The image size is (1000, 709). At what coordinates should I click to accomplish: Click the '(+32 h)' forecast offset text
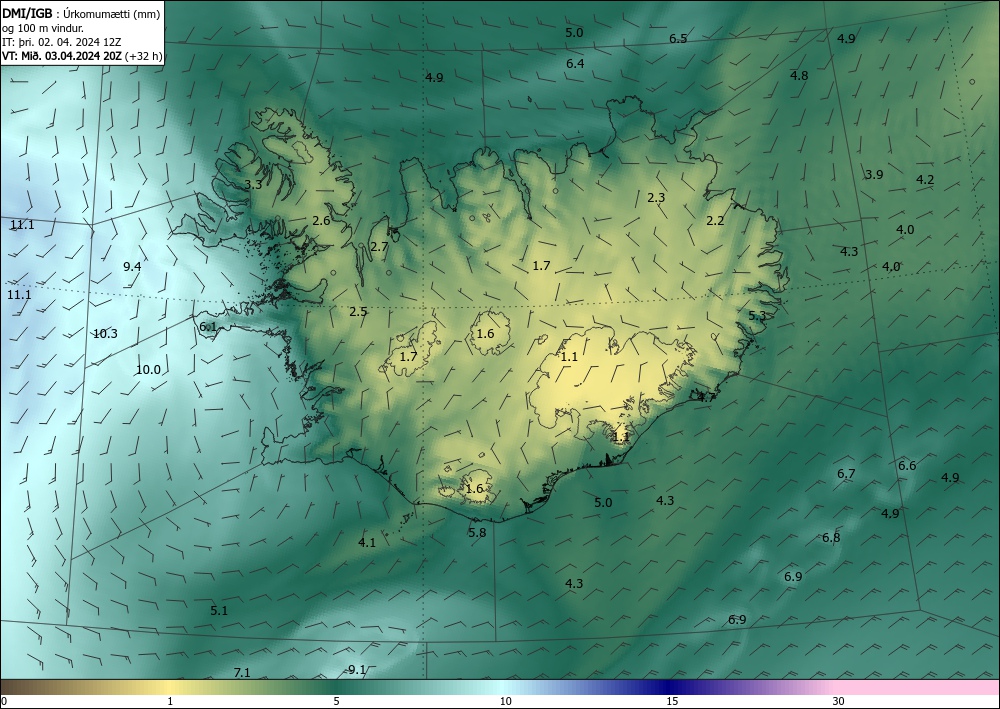click(145, 56)
